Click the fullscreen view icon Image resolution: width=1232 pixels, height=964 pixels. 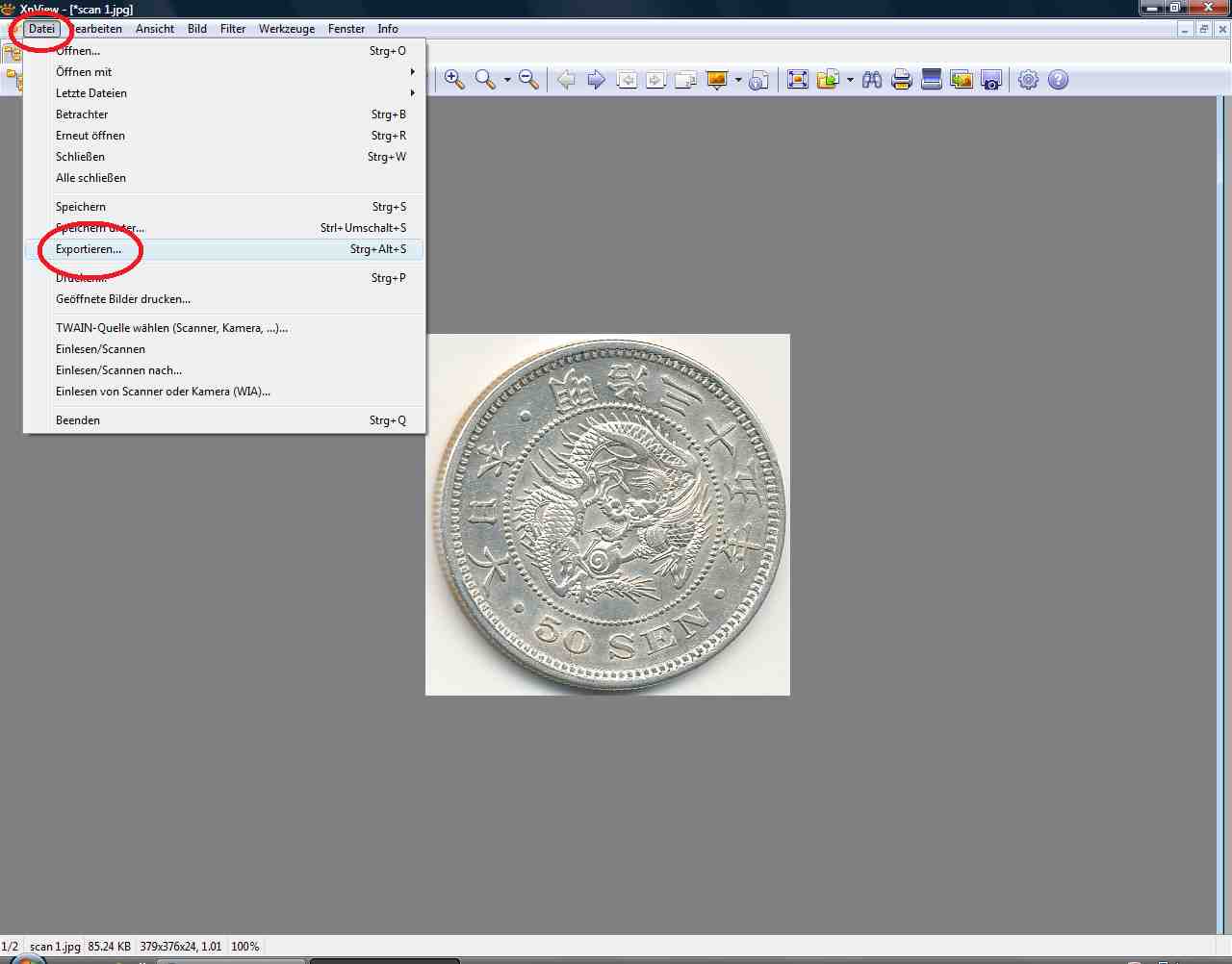pyautogui.click(x=798, y=80)
